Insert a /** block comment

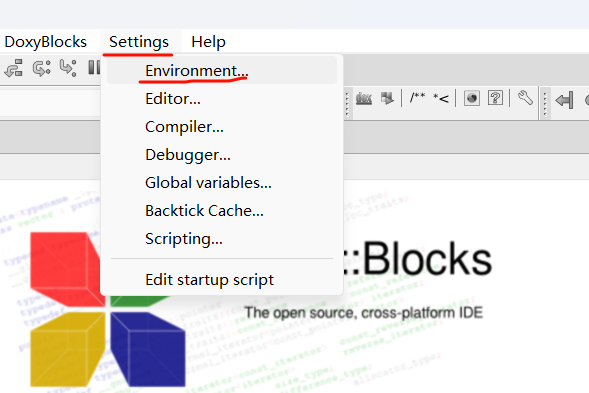click(417, 98)
